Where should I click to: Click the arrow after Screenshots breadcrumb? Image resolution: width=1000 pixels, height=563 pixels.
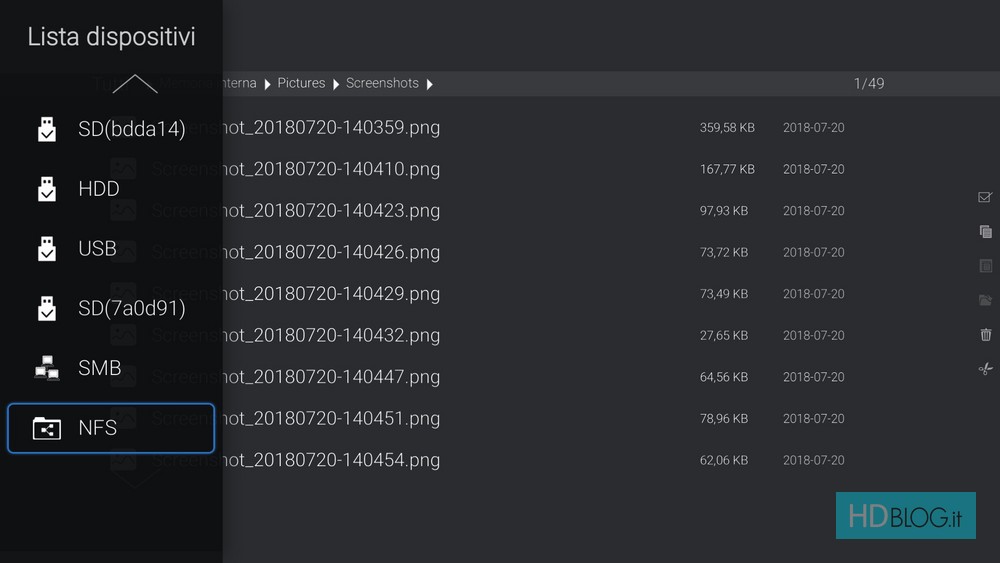coord(430,84)
